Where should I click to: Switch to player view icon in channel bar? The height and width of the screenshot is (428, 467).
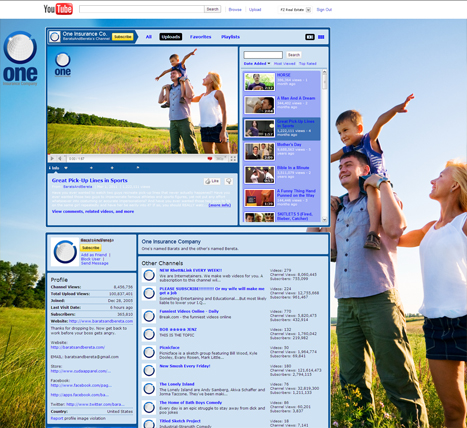(x=310, y=37)
